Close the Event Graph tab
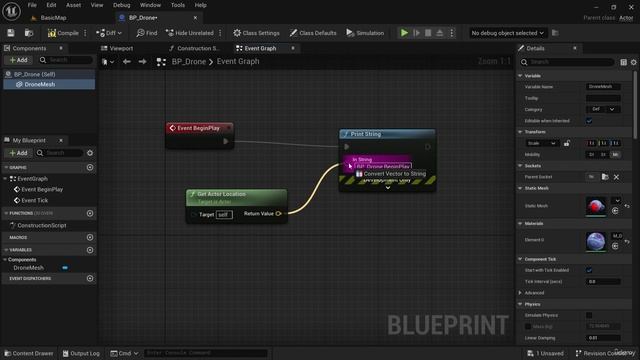Image resolution: width=640 pixels, height=360 pixels. (293, 48)
